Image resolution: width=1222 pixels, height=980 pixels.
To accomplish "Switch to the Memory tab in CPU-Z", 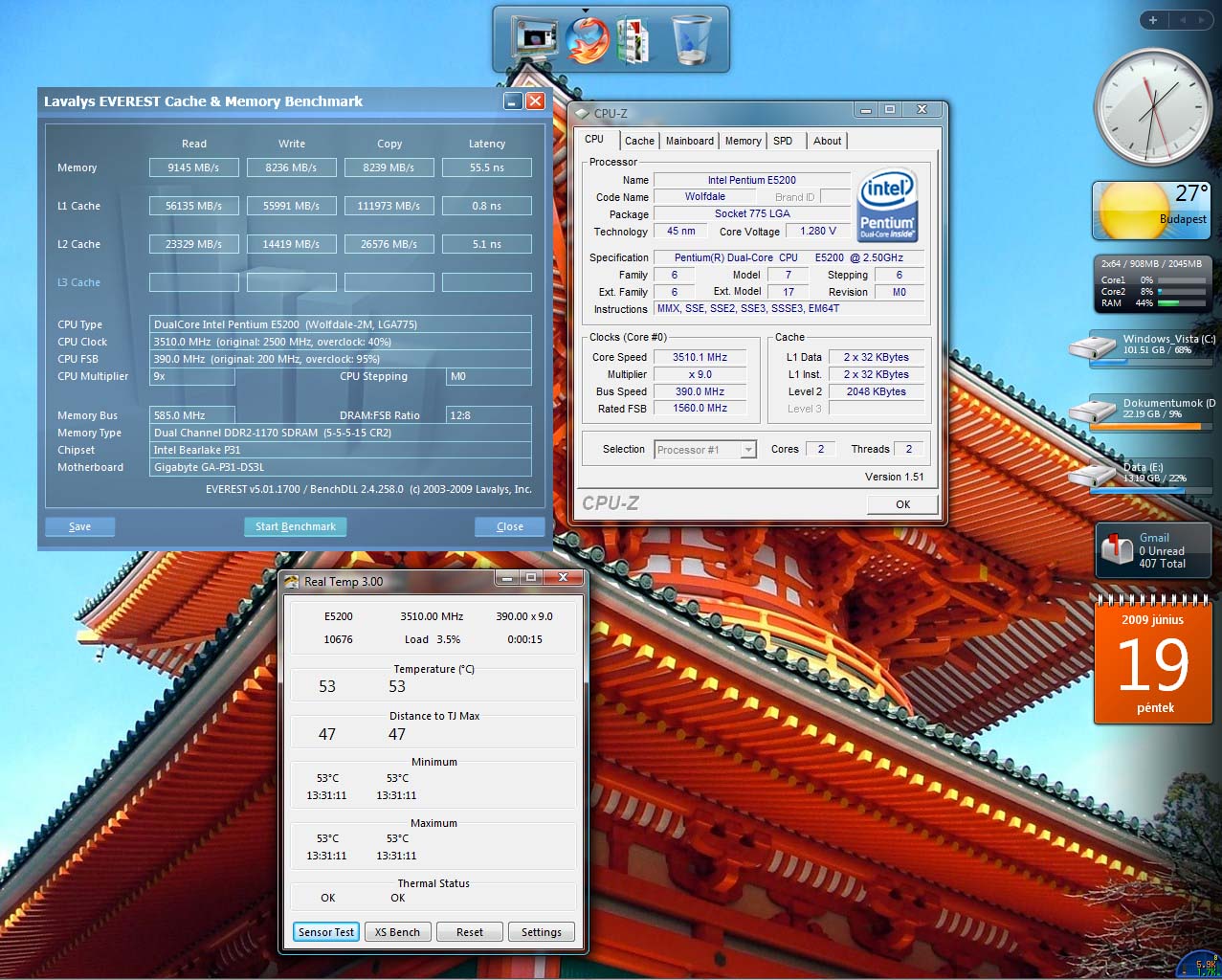I will pyautogui.click(x=743, y=141).
